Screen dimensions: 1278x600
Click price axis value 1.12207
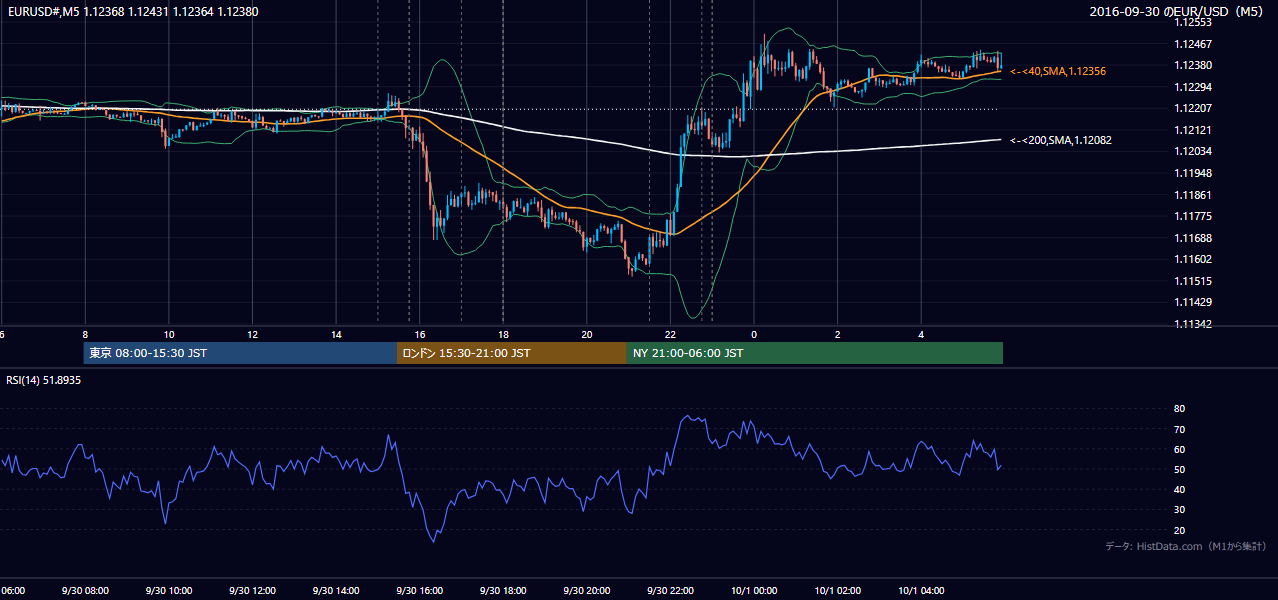(1192, 109)
